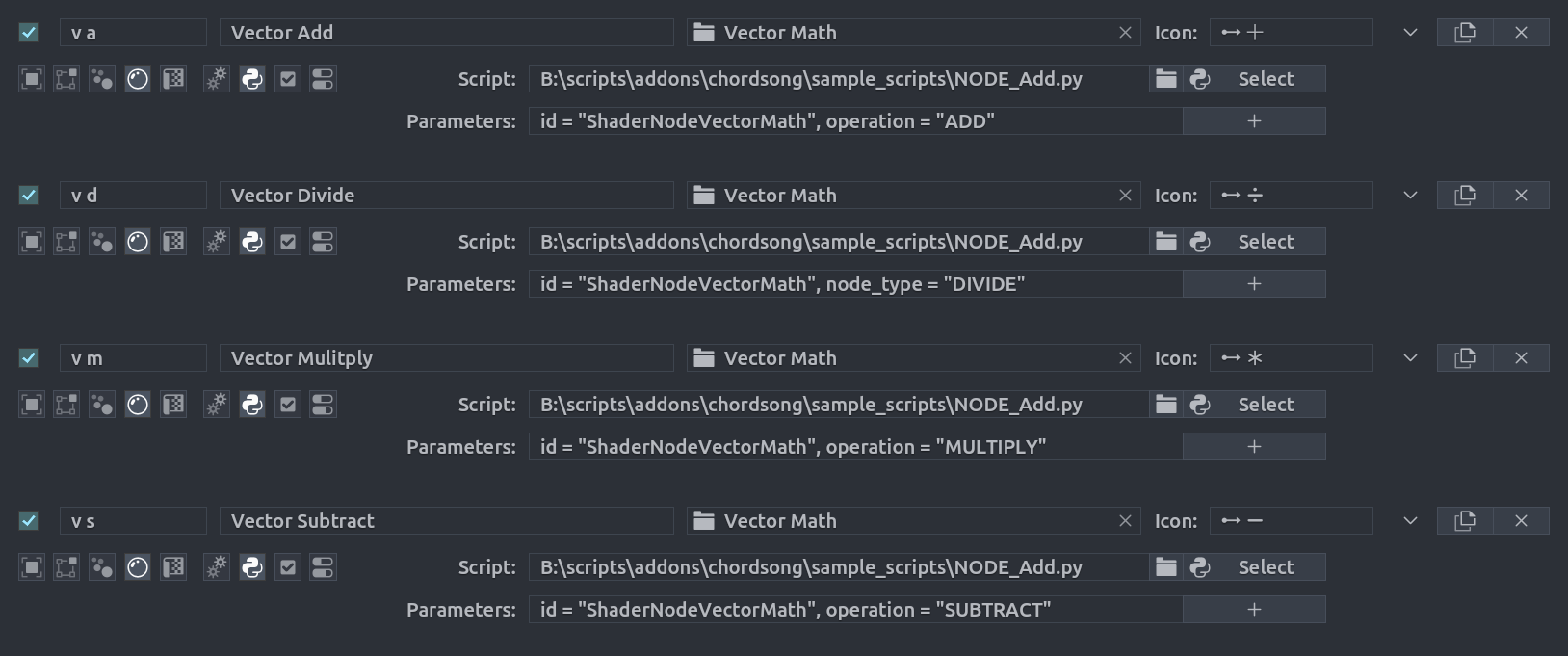Disable the 'v s' Vector Subtract mapping checkbox
This screenshot has height=656, width=1568.
coord(29,521)
